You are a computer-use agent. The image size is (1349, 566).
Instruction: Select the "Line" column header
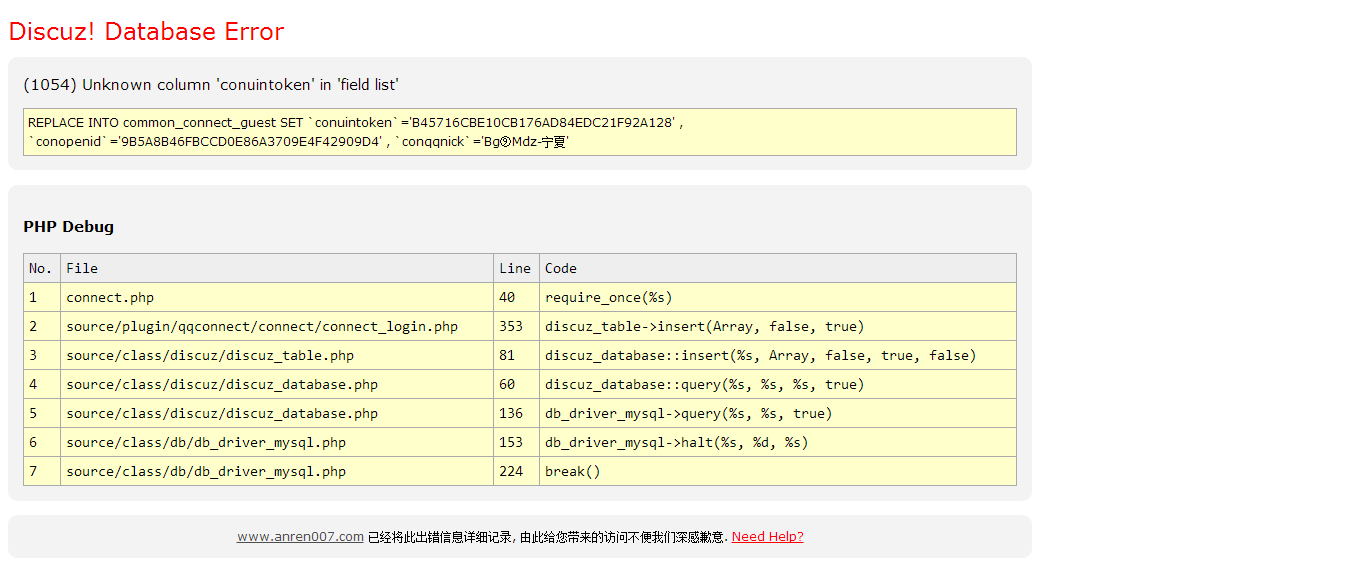point(515,268)
